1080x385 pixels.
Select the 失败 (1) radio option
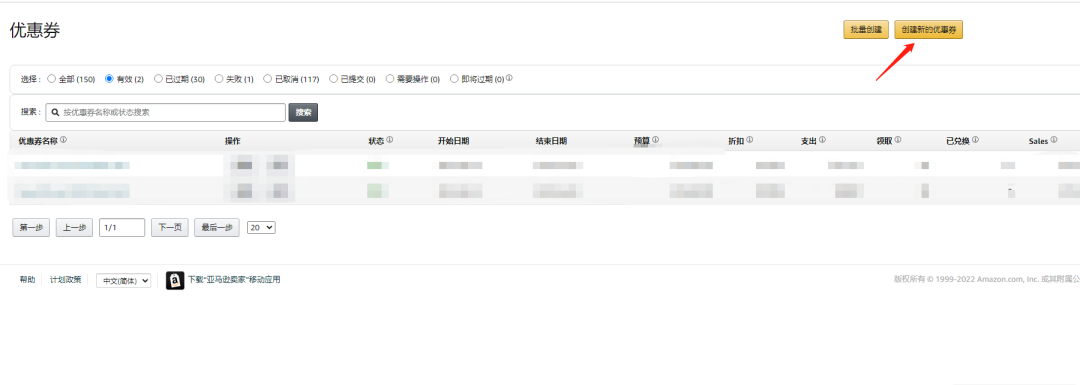(x=219, y=79)
